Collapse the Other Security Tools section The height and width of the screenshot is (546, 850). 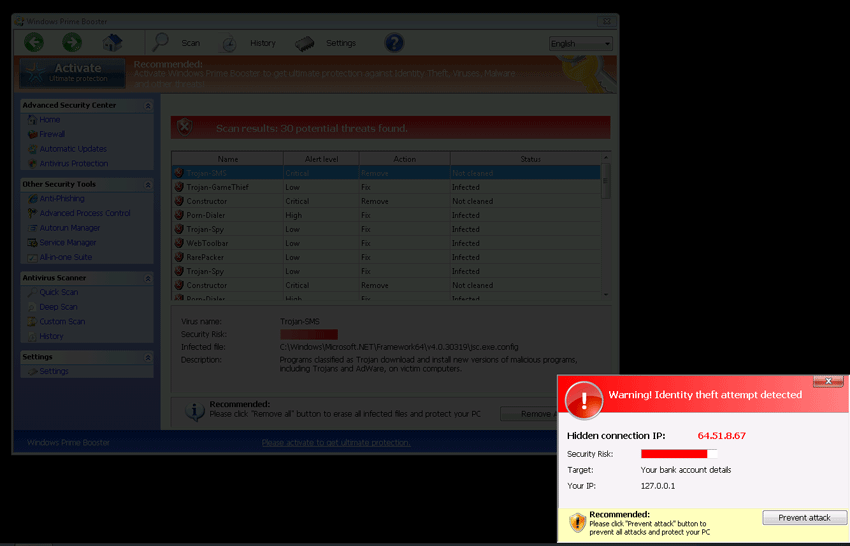pos(148,184)
